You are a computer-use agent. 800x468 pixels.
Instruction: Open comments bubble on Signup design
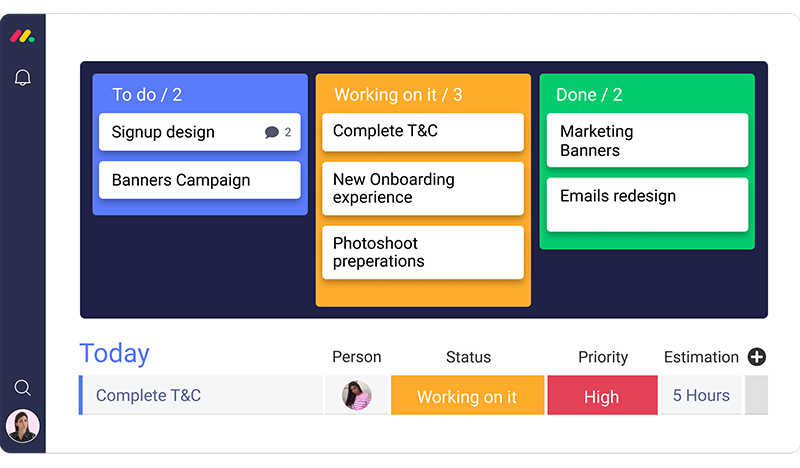[272, 132]
